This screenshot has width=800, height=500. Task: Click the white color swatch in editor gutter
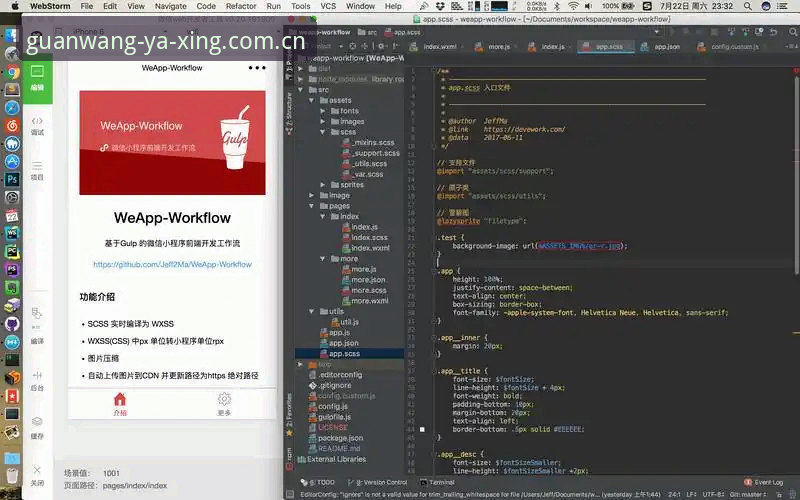(422, 430)
